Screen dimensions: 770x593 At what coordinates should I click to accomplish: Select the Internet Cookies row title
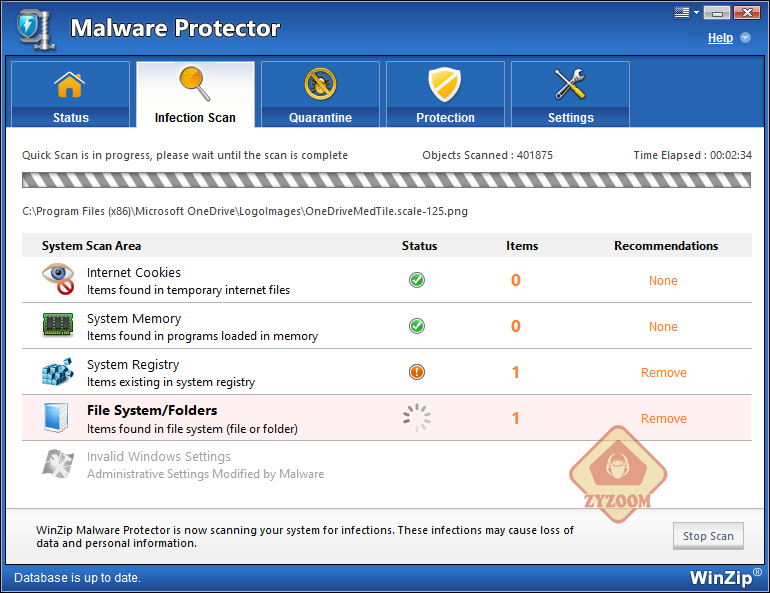point(134,272)
